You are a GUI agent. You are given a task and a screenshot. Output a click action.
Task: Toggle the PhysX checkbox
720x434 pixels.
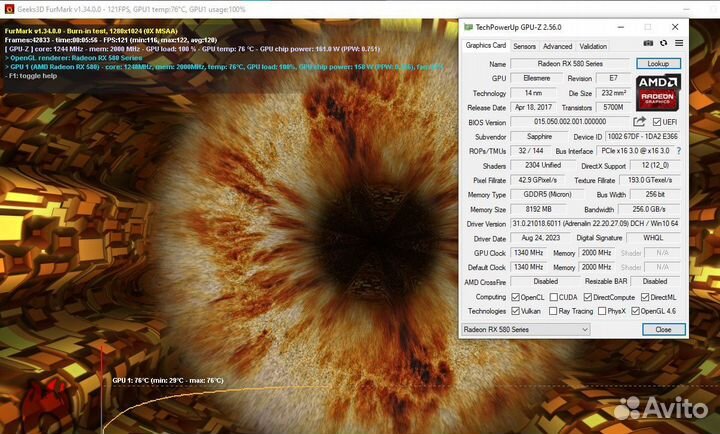point(602,311)
